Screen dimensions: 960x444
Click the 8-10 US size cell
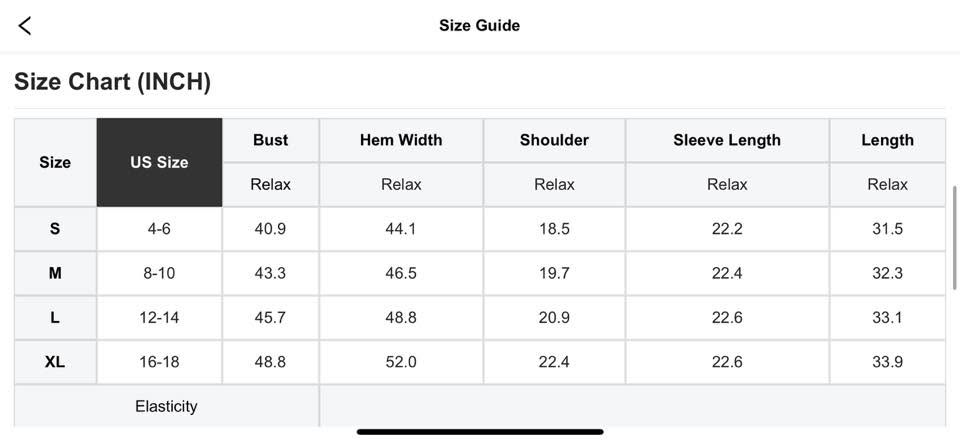tap(159, 273)
